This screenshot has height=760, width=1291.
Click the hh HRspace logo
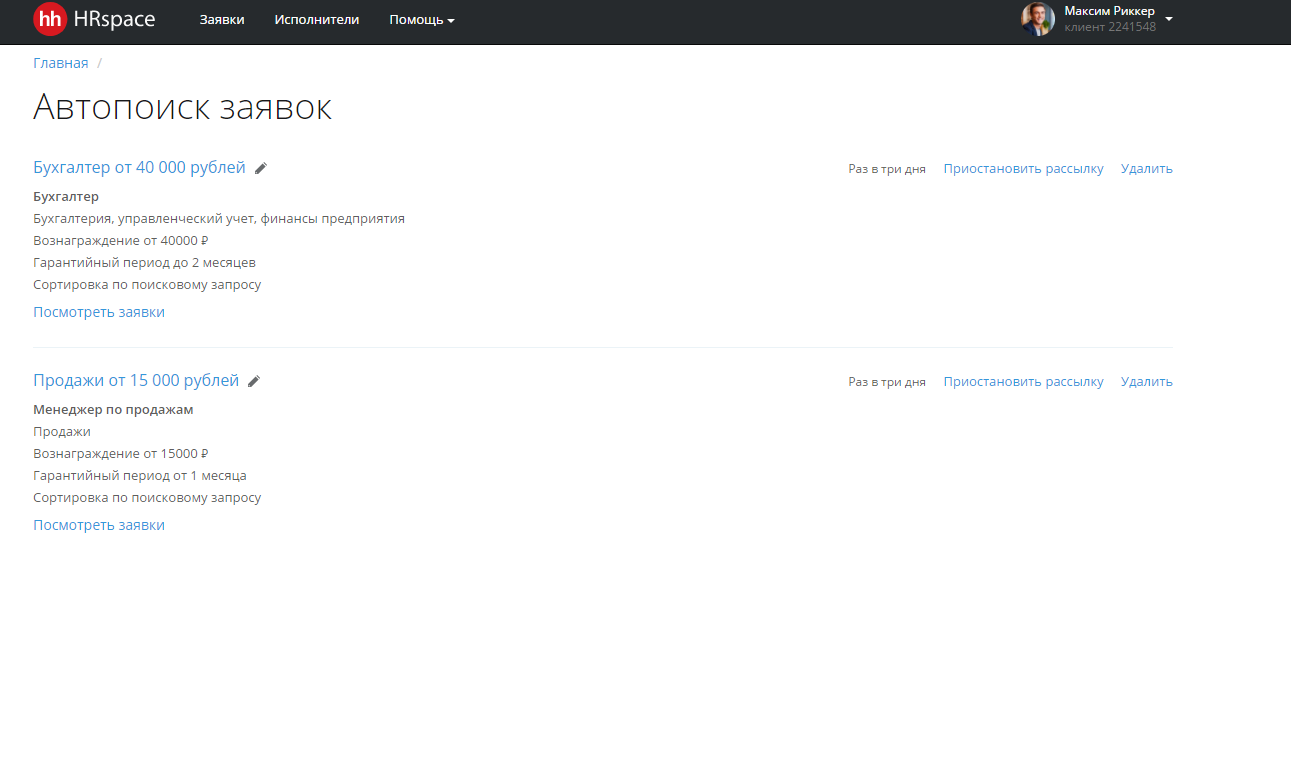click(x=94, y=19)
